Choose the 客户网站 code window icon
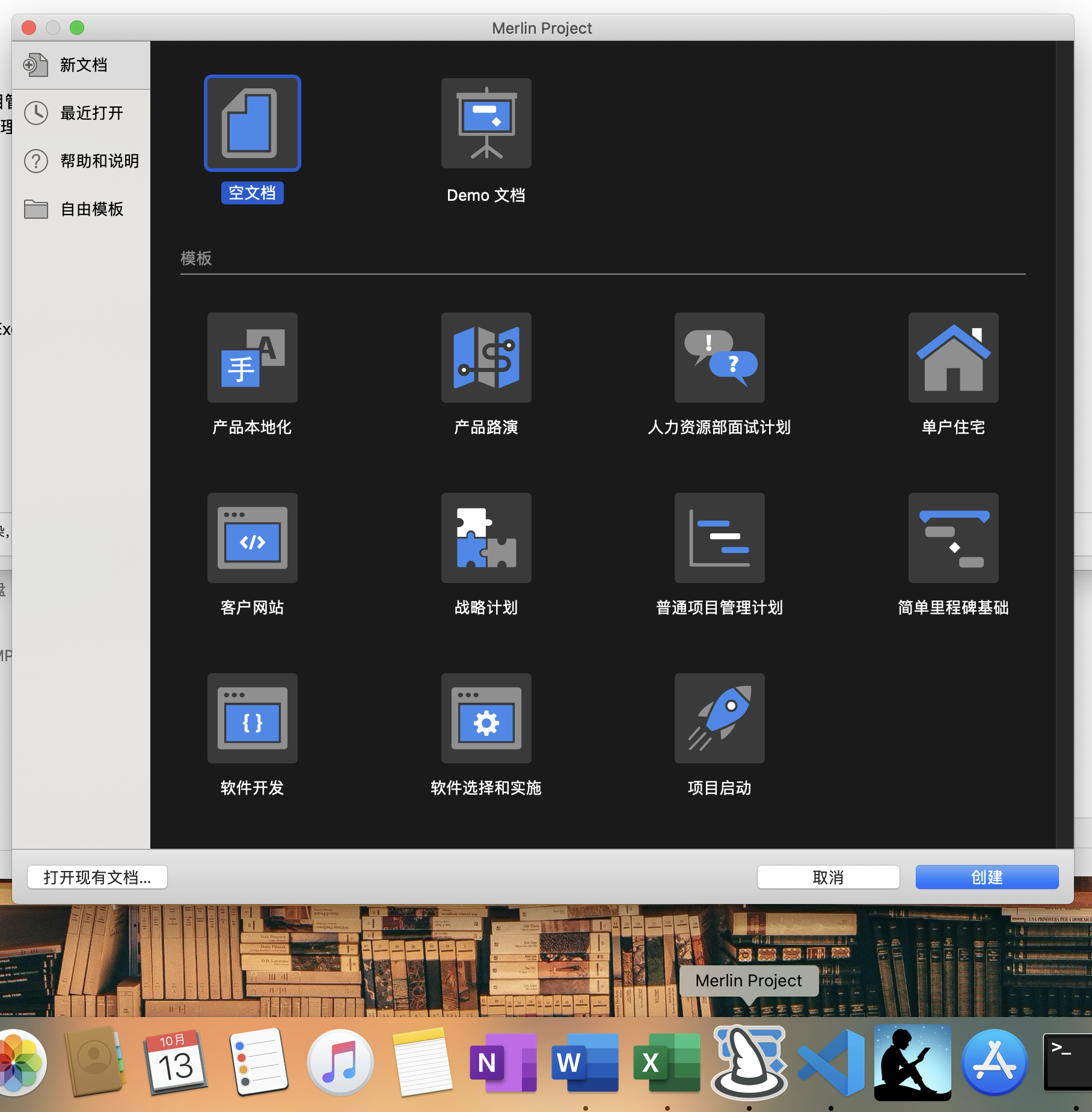1092x1112 pixels. pyautogui.click(x=253, y=538)
